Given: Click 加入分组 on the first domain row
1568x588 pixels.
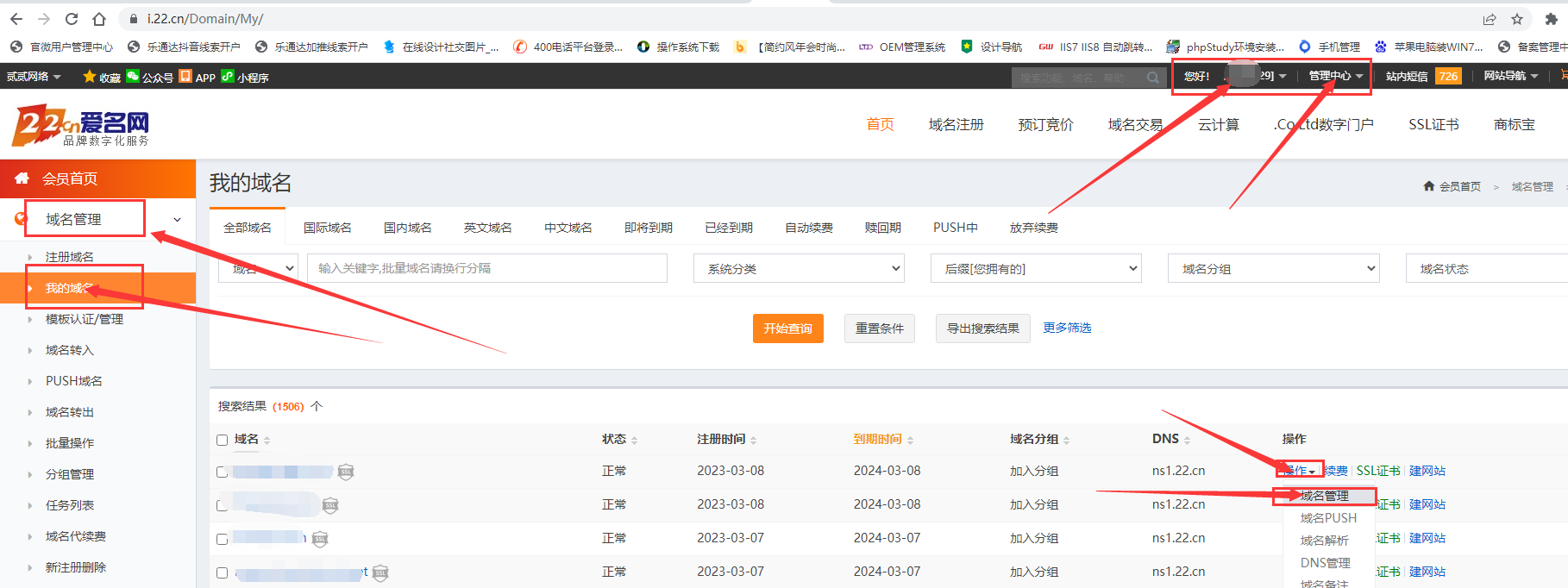Looking at the screenshot, I should (1034, 471).
